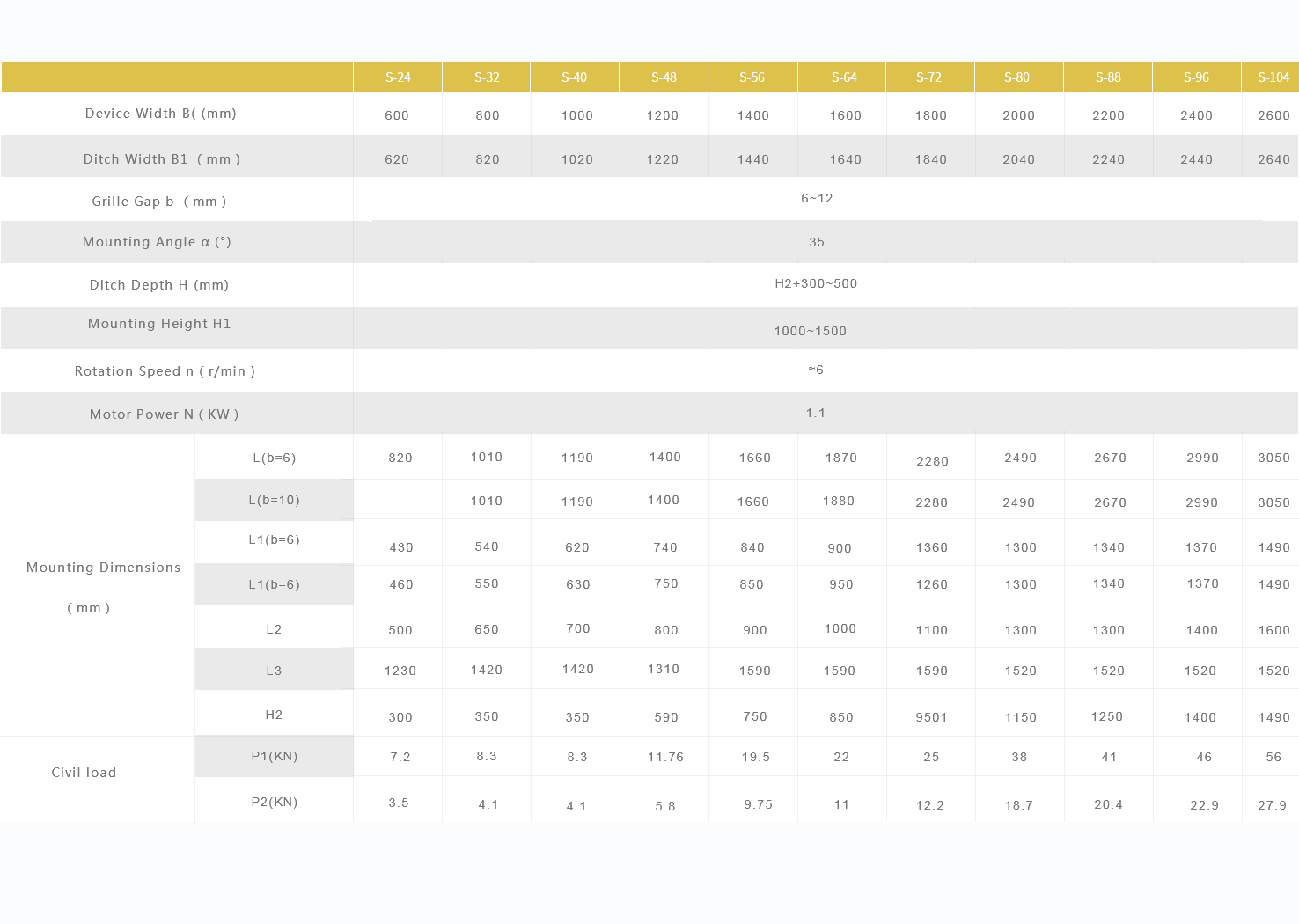
Task: Select the Ditch Width B1 row label
Action: pos(162,159)
